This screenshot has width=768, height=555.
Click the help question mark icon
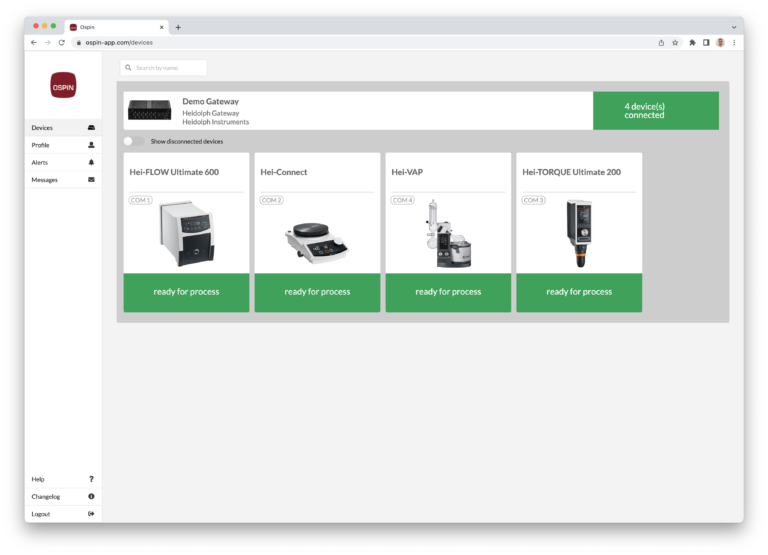click(x=91, y=479)
